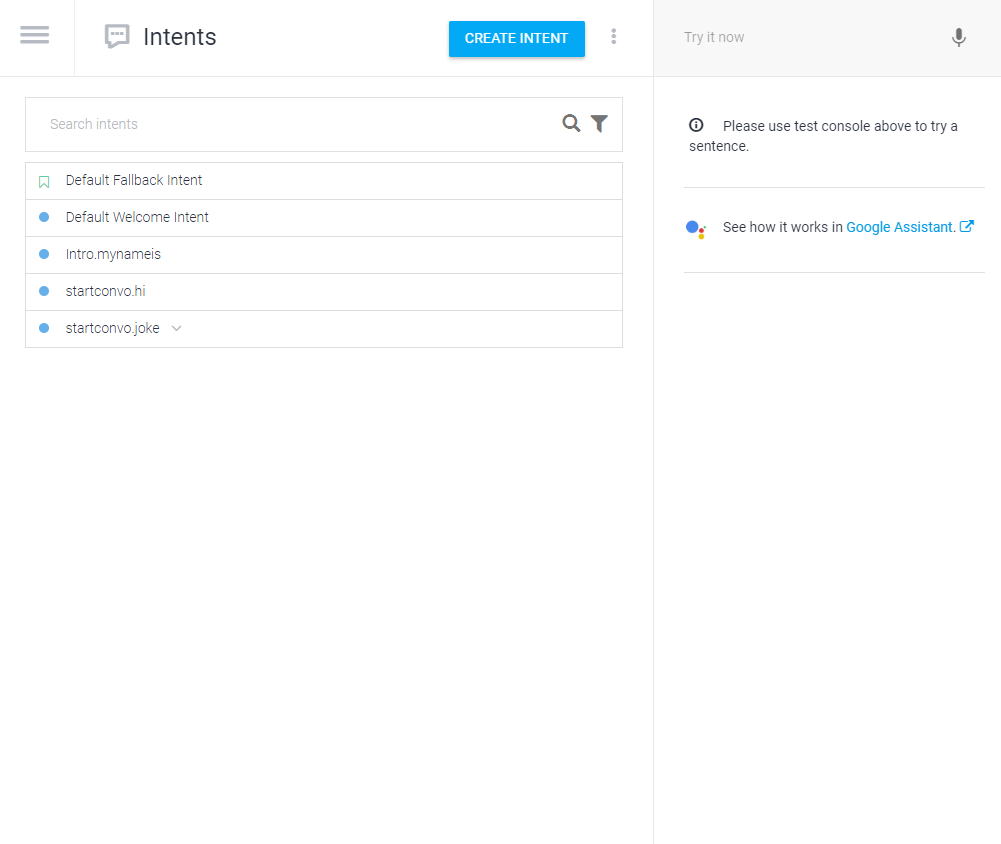1001x844 pixels.
Task: Open the Google Assistant link
Action: tap(900, 227)
